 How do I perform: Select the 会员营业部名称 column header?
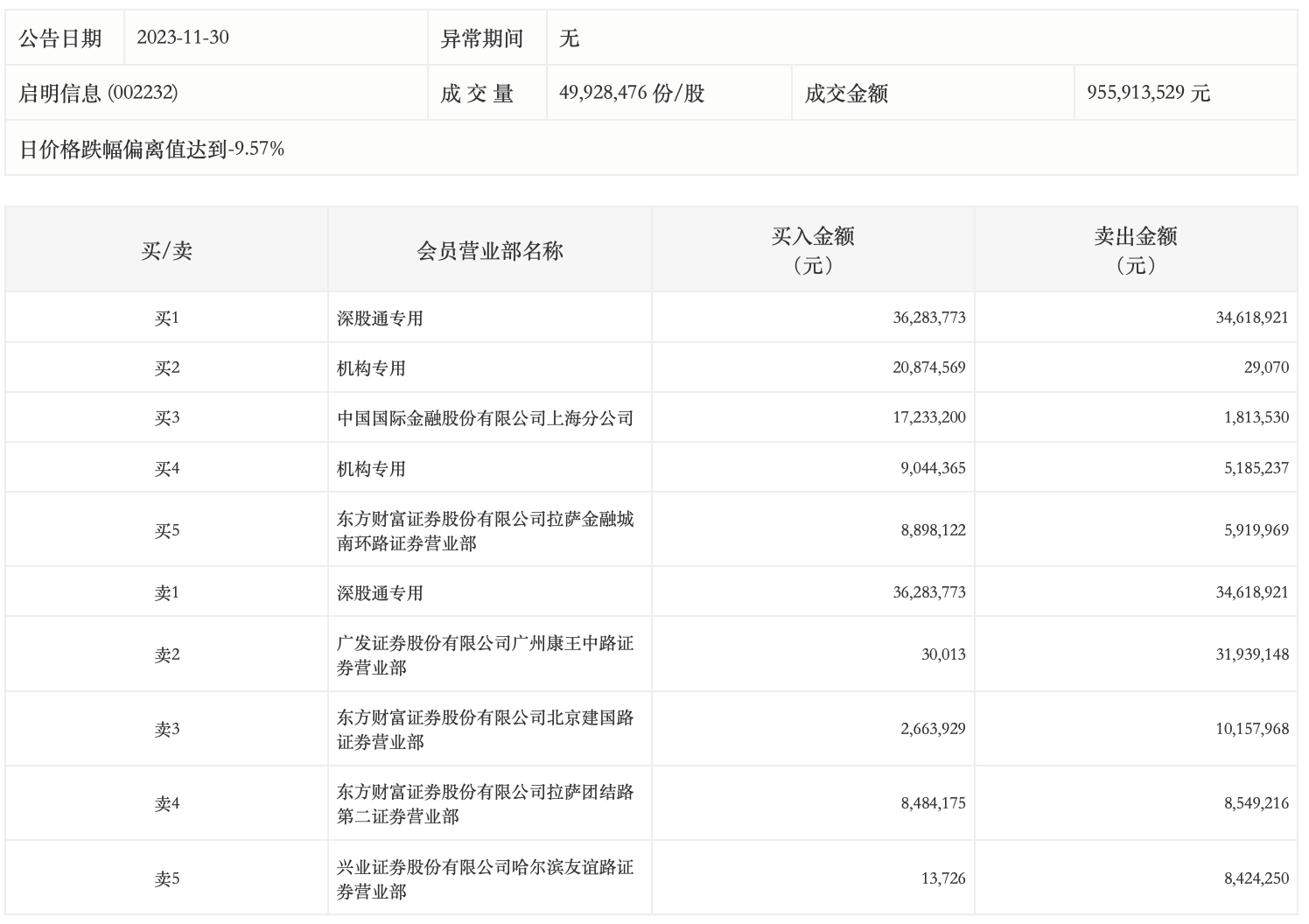pyautogui.click(x=489, y=251)
